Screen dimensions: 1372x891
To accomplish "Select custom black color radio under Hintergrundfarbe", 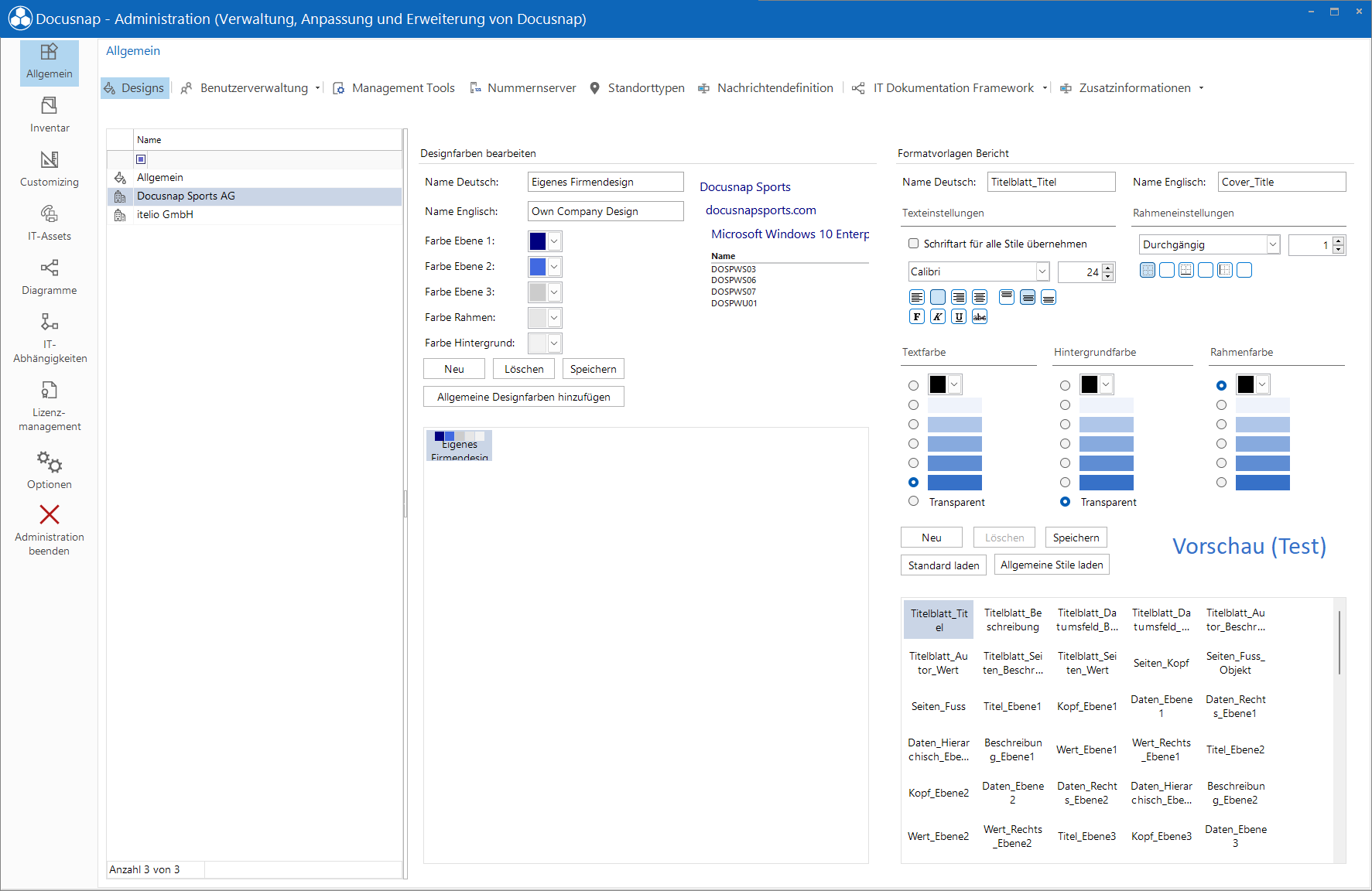I will [x=1066, y=385].
